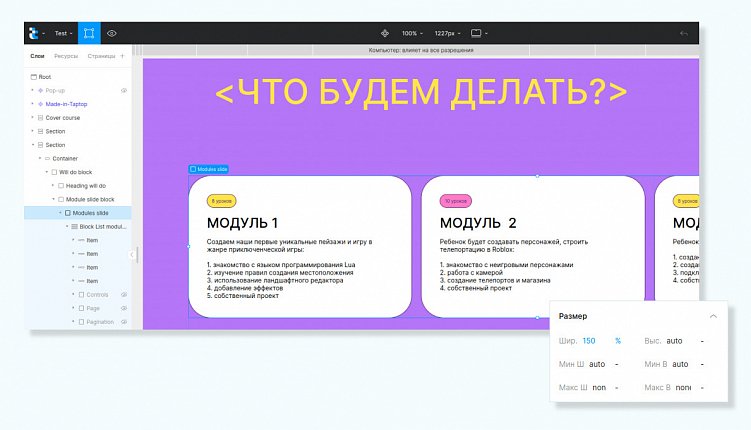Click the Block List modul... list icon
Screen dimensions: 751x430
click(x=74, y=226)
